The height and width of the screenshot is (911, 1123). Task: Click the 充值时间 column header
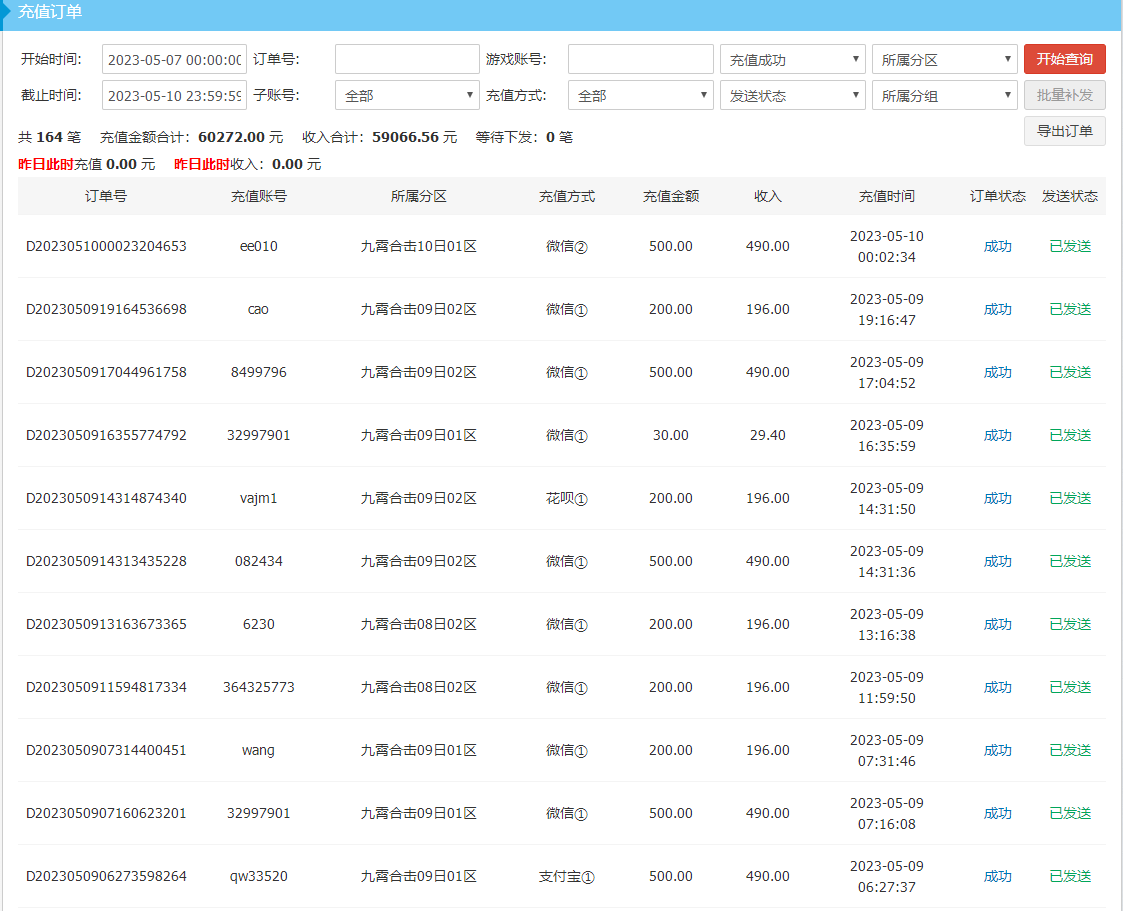tap(886, 197)
